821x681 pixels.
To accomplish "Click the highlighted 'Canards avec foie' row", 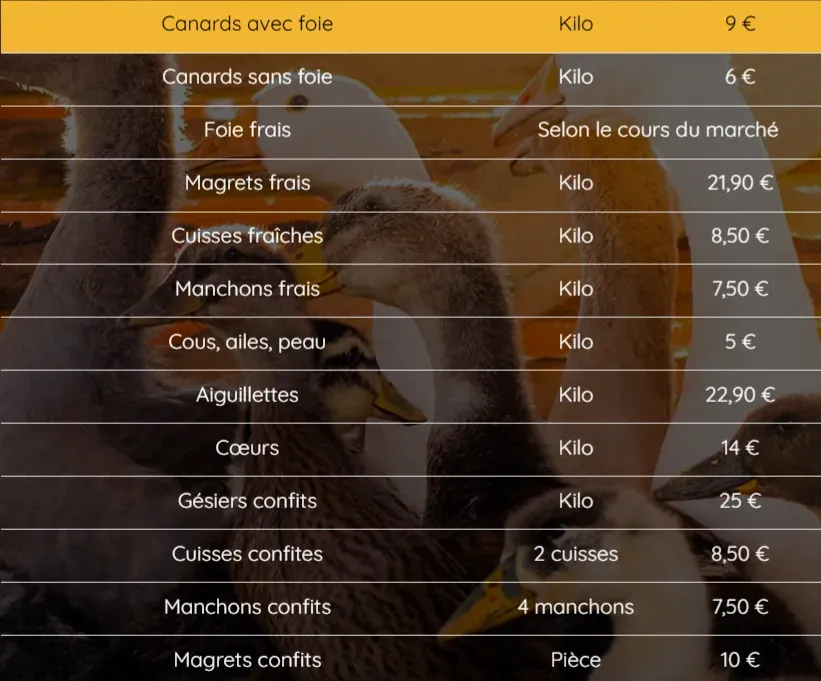I will coord(247,24).
